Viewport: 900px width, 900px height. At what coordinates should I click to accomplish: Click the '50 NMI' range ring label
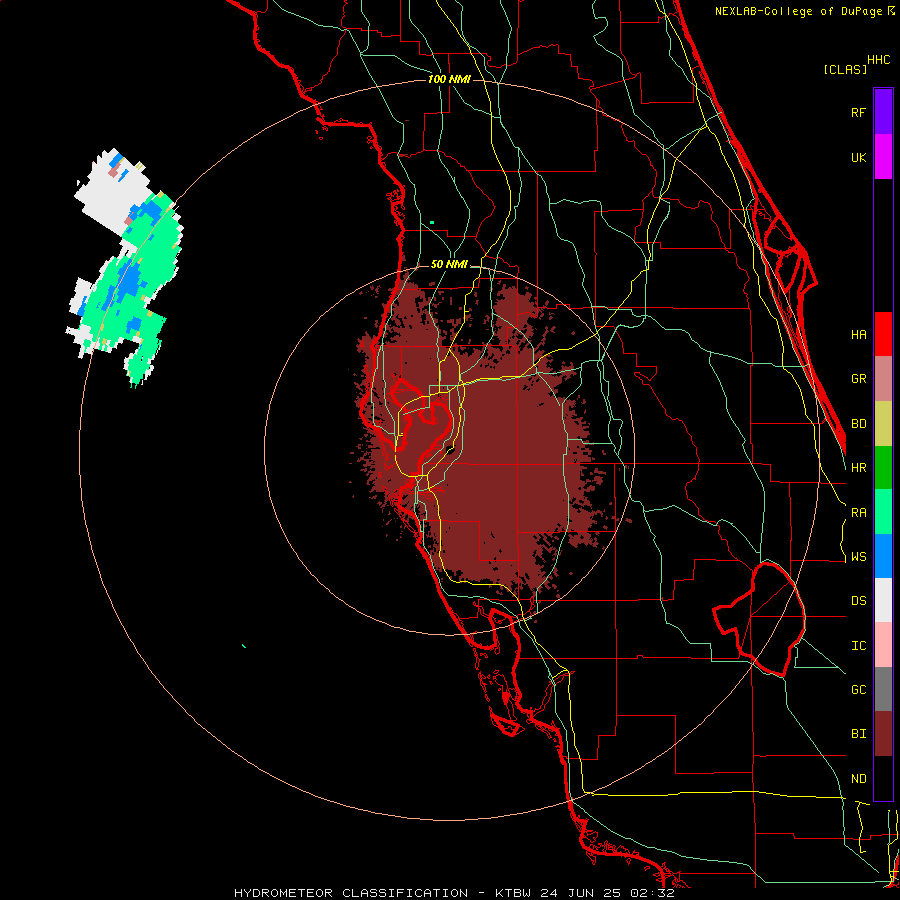point(449,264)
